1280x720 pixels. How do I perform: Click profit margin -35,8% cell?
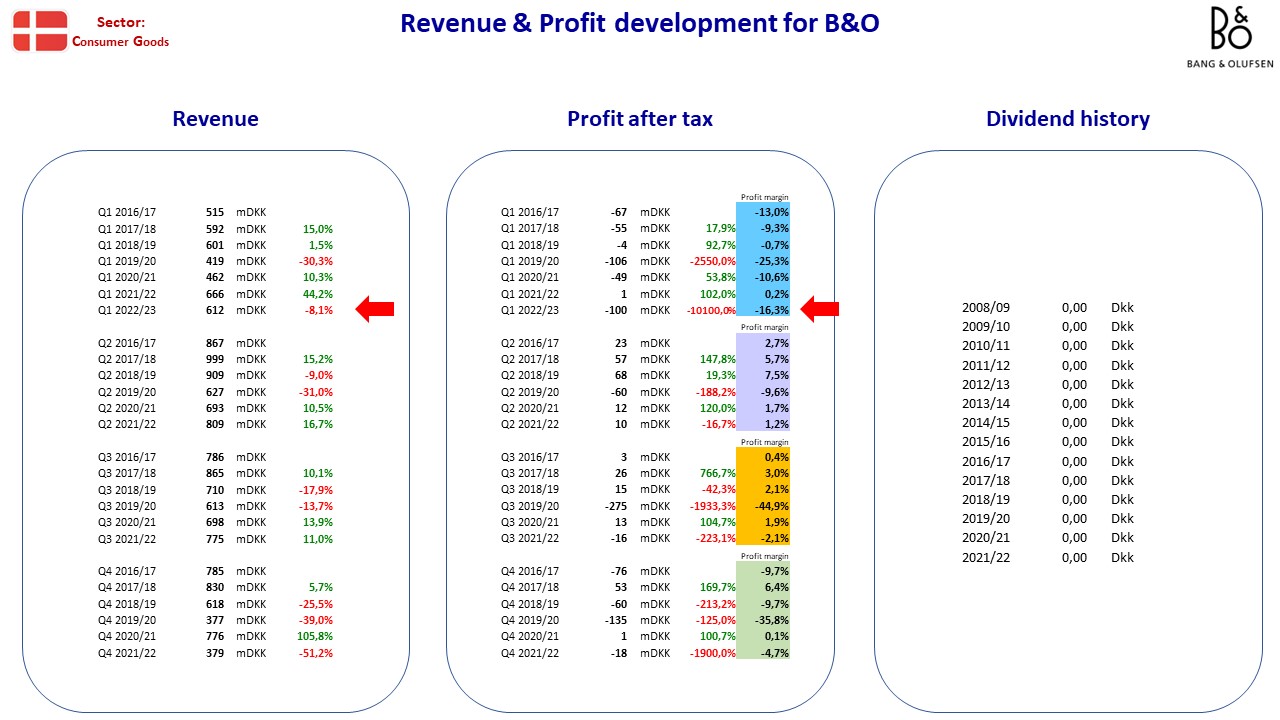763,620
